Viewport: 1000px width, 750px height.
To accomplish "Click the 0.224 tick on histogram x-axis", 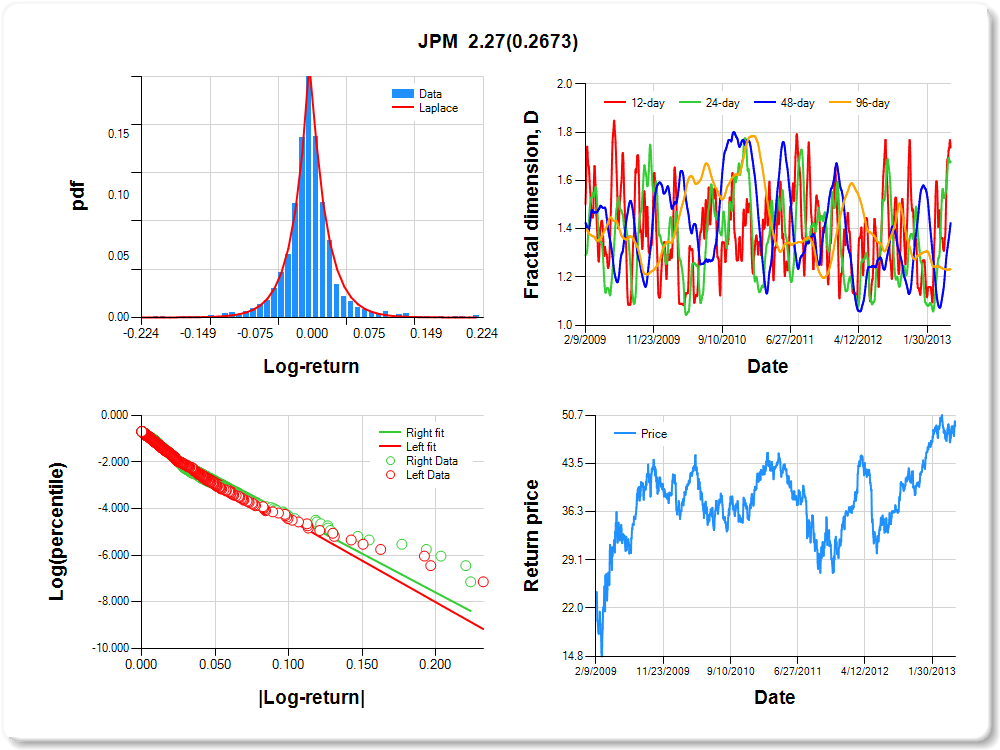I will [x=482, y=334].
